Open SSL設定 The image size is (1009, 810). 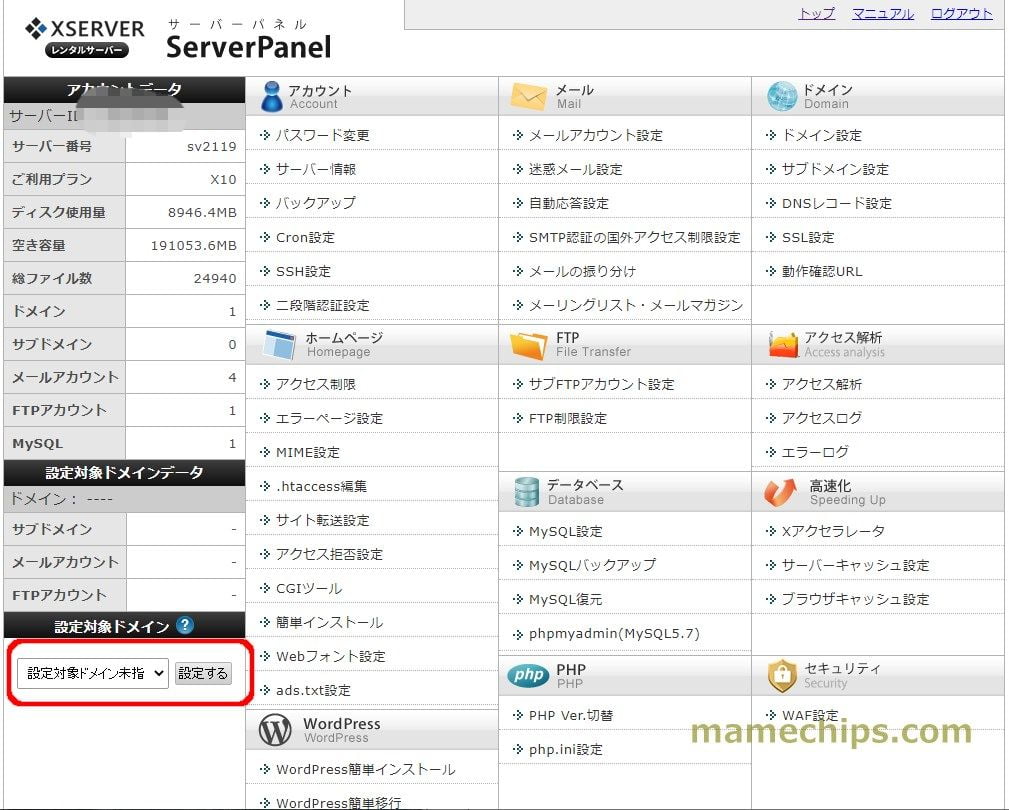tap(808, 237)
